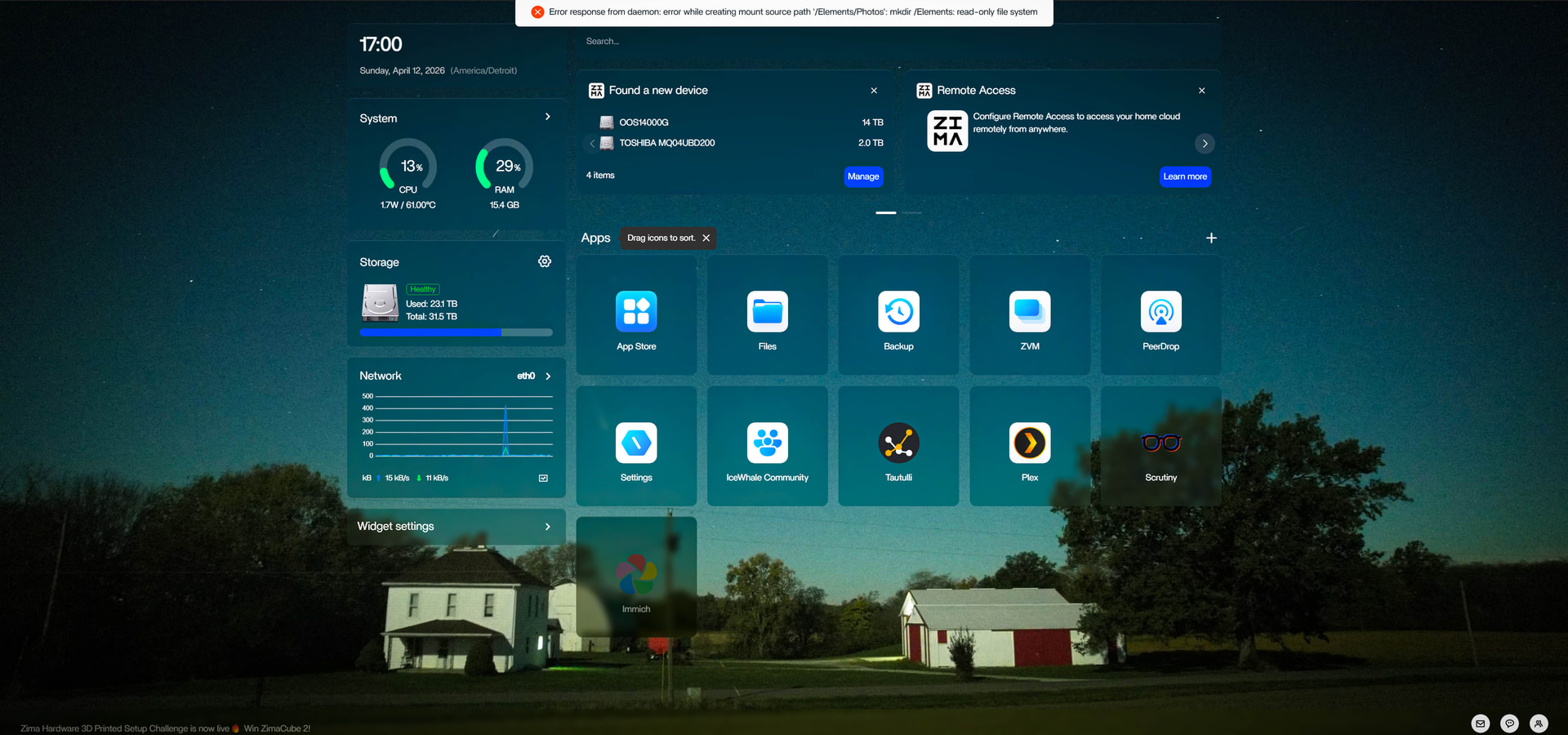Image resolution: width=1568 pixels, height=735 pixels.
Task: Open the Tautulli app
Action: pos(898,444)
